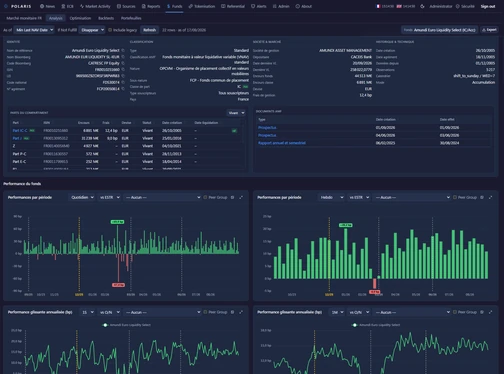504x374 pixels.
Task: Click the theme toggle icon beside Administrator
Action: 422,6
